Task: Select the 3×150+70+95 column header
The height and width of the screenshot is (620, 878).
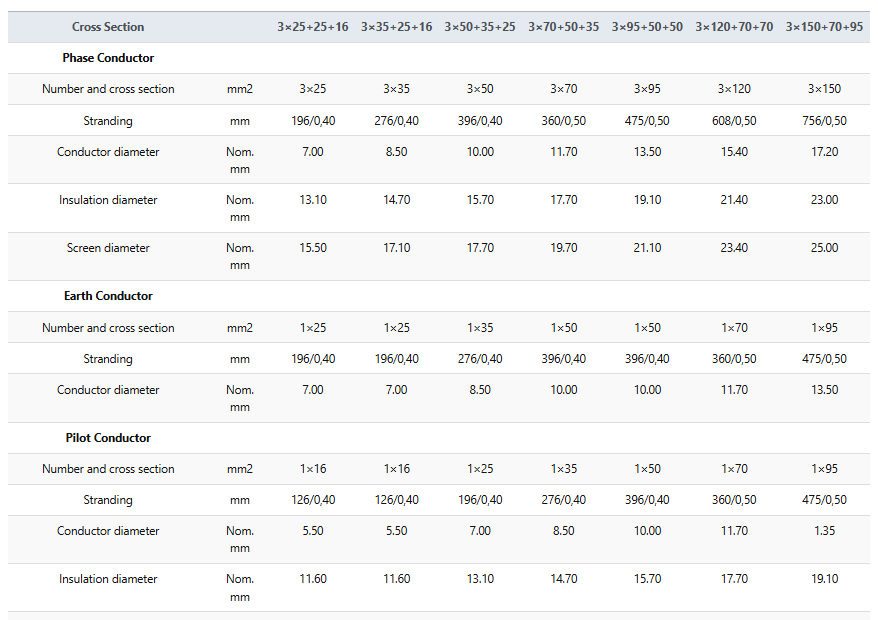Action: [x=824, y=27]
